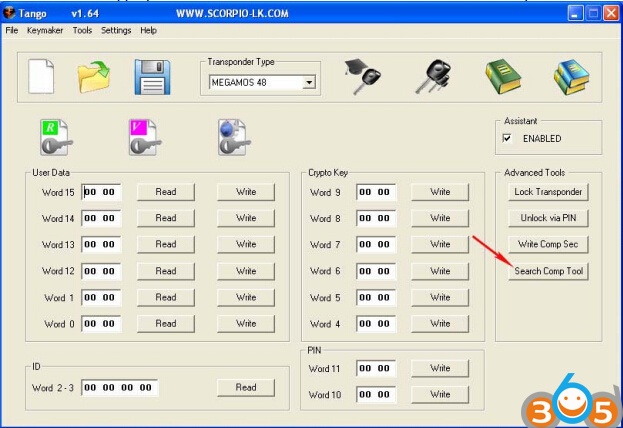Open the Tools menu
Screen dimensions: 623x428
[82, 31]
